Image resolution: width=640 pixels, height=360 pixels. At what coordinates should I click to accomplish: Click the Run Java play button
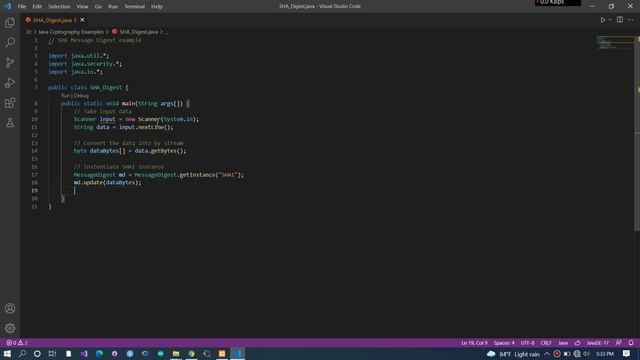tap(602, 20)
